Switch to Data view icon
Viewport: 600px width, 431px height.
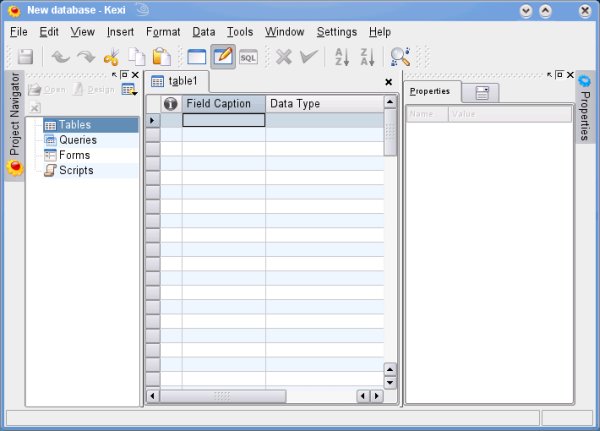click(x=197, y=57)
